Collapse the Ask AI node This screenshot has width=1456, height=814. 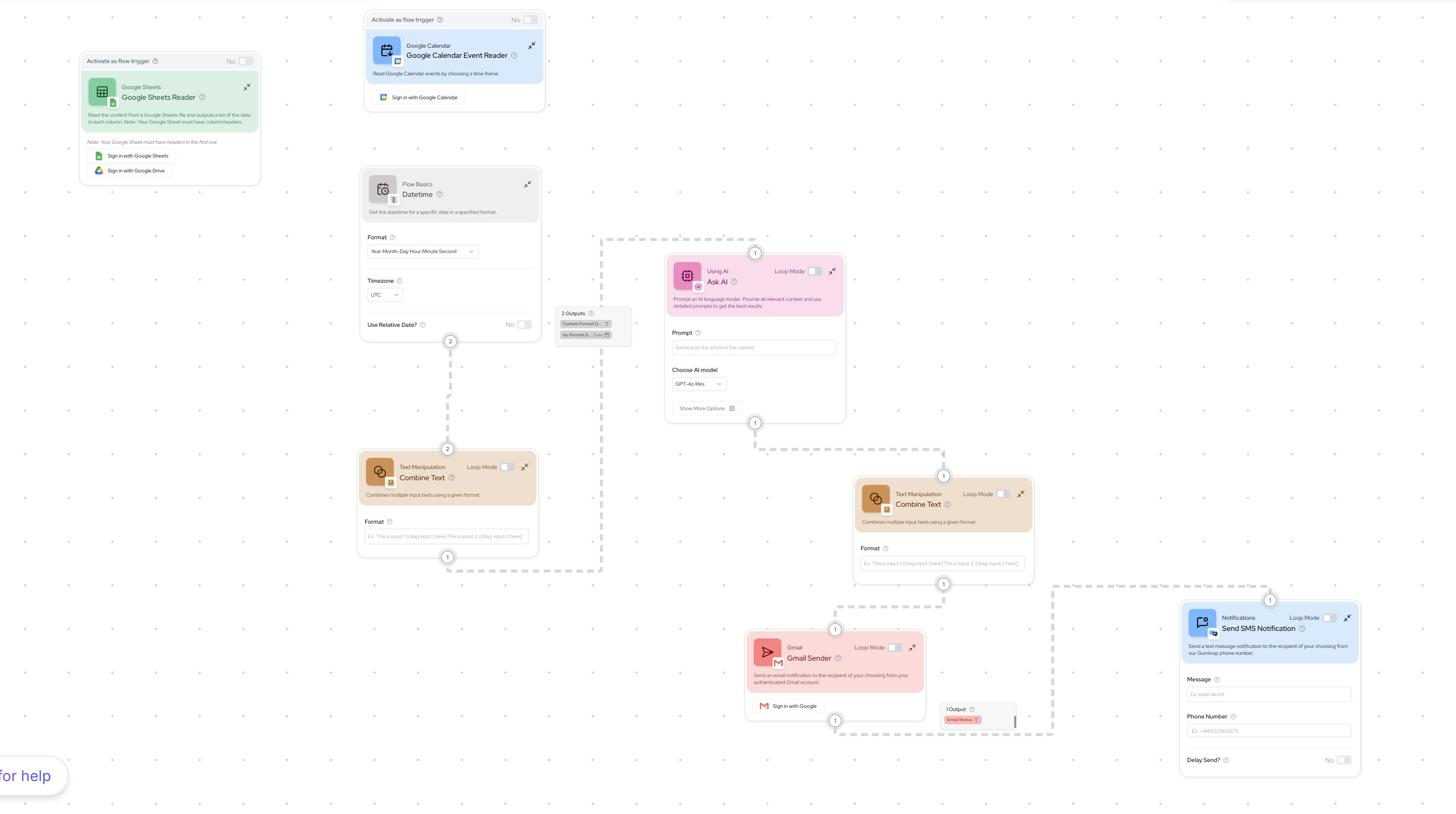833,271
